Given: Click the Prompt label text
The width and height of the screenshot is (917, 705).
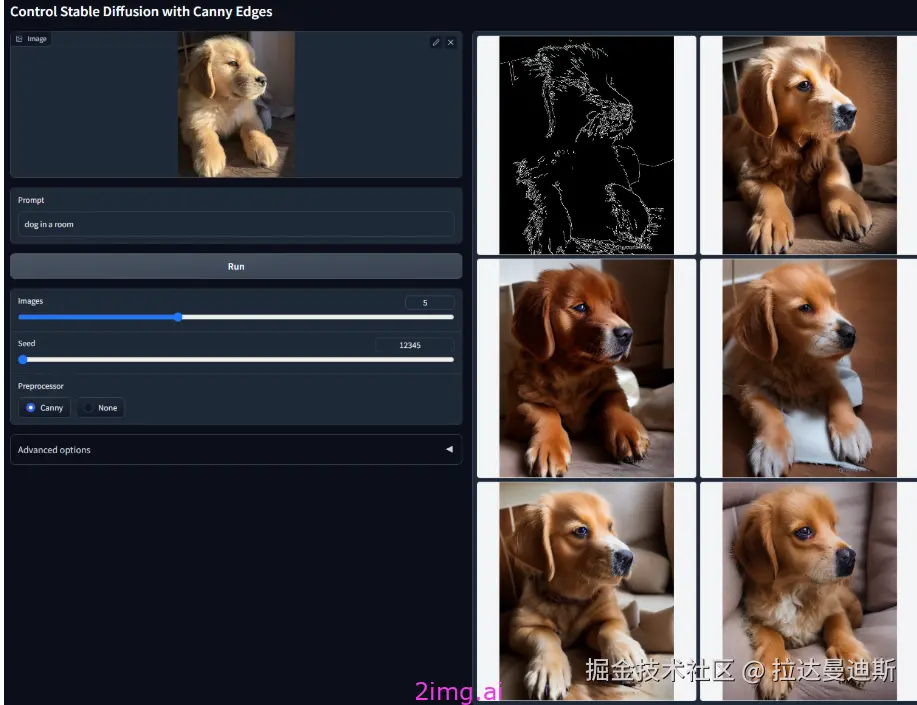Looking at the screenshot, I should click(31, 200).
